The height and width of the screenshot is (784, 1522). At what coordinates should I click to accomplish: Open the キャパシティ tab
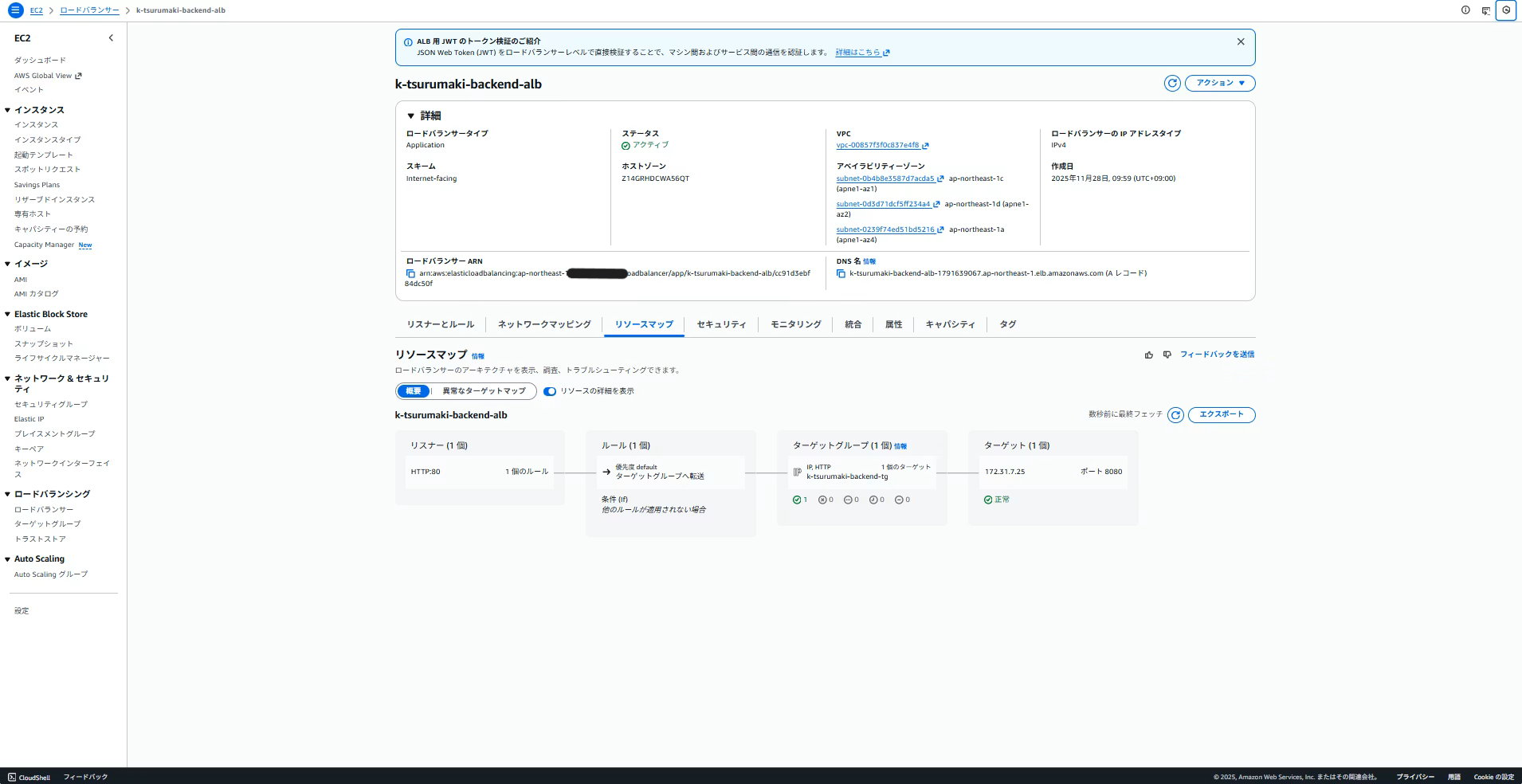(951, 324)
